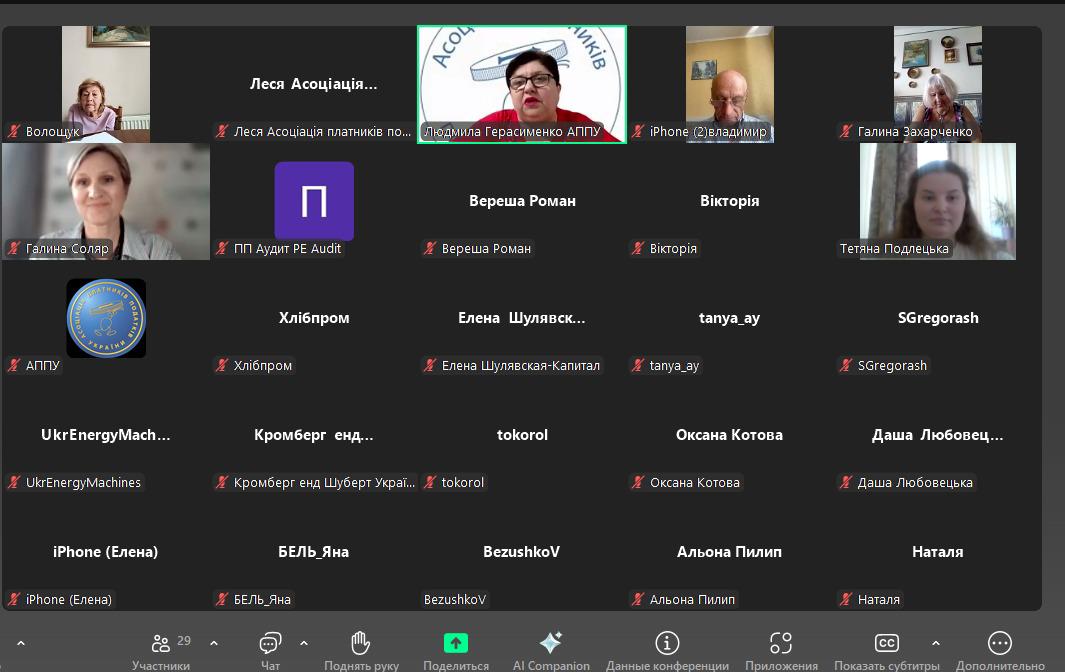
Task: Click muted mic icon beside tokorol label
Action: (x=430, y=482)
